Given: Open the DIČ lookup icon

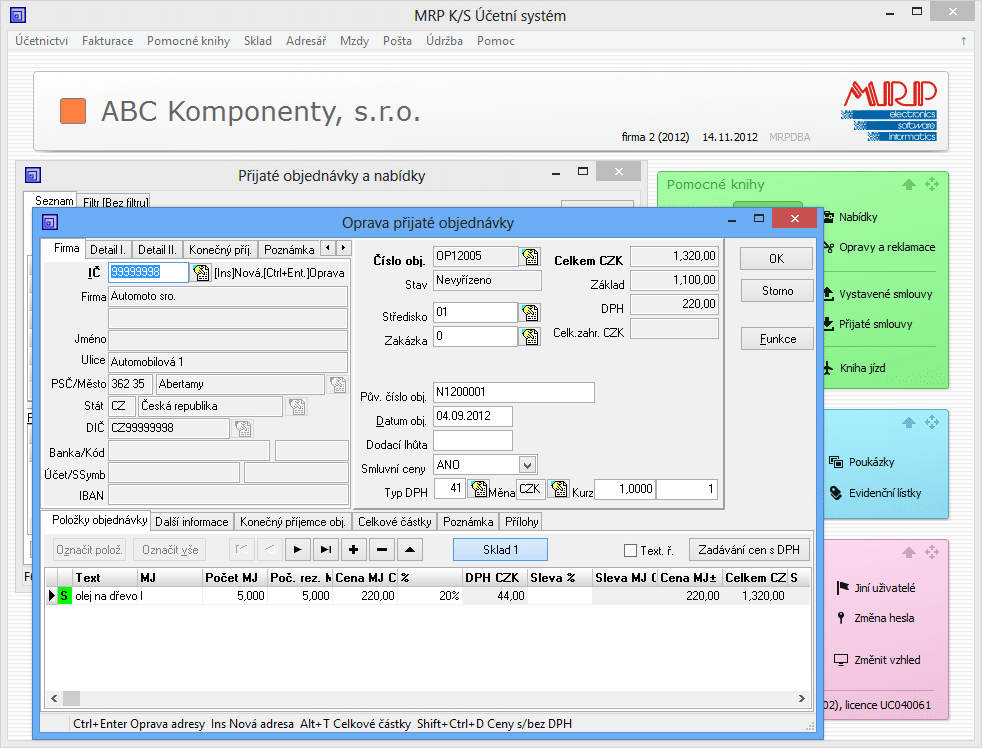Looking at the screenshot, I should pyautogui.click(x=243, y=429).
